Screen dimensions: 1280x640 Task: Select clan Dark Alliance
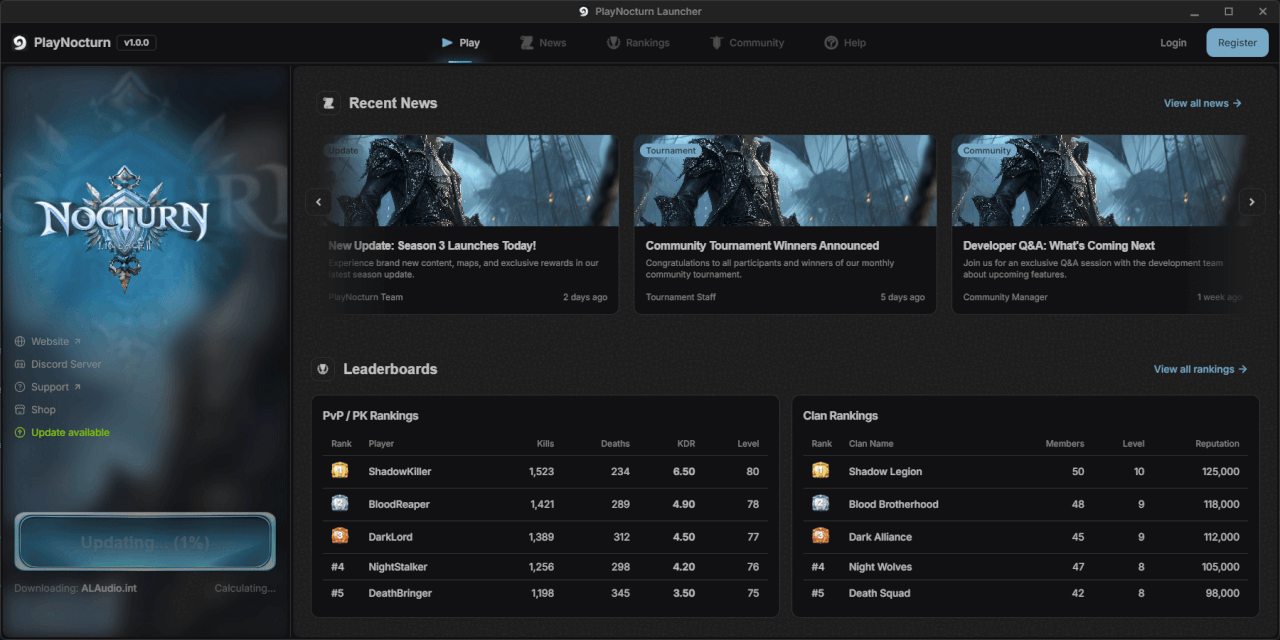point(880,537)
